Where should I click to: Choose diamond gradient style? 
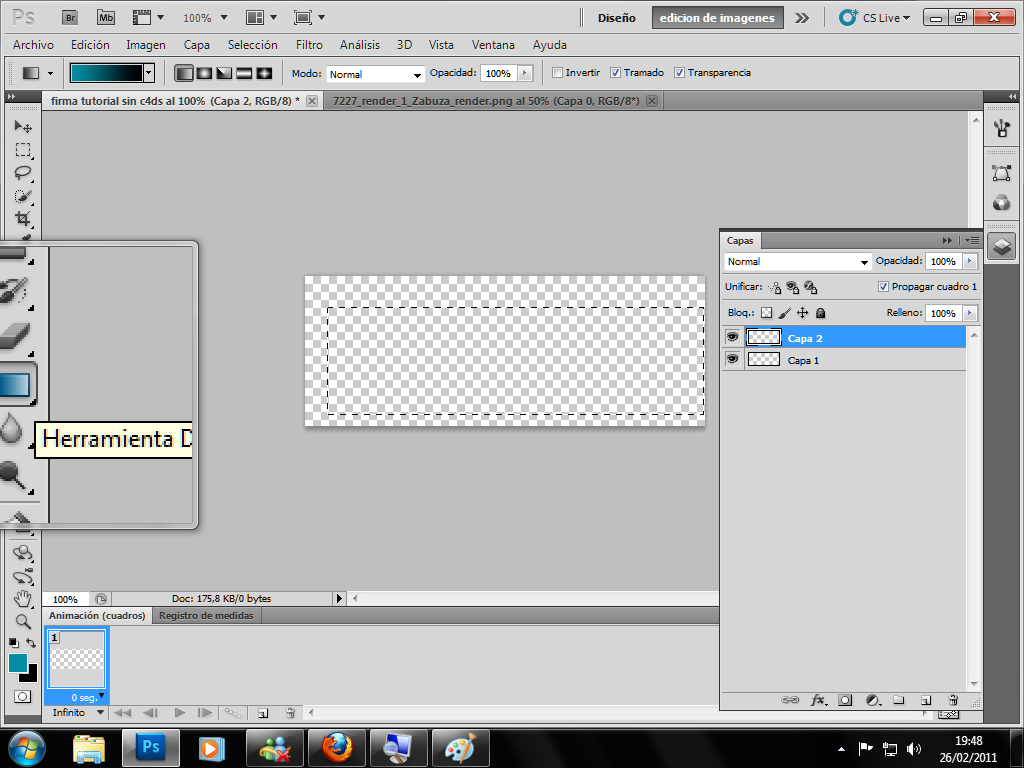[264, 73]
